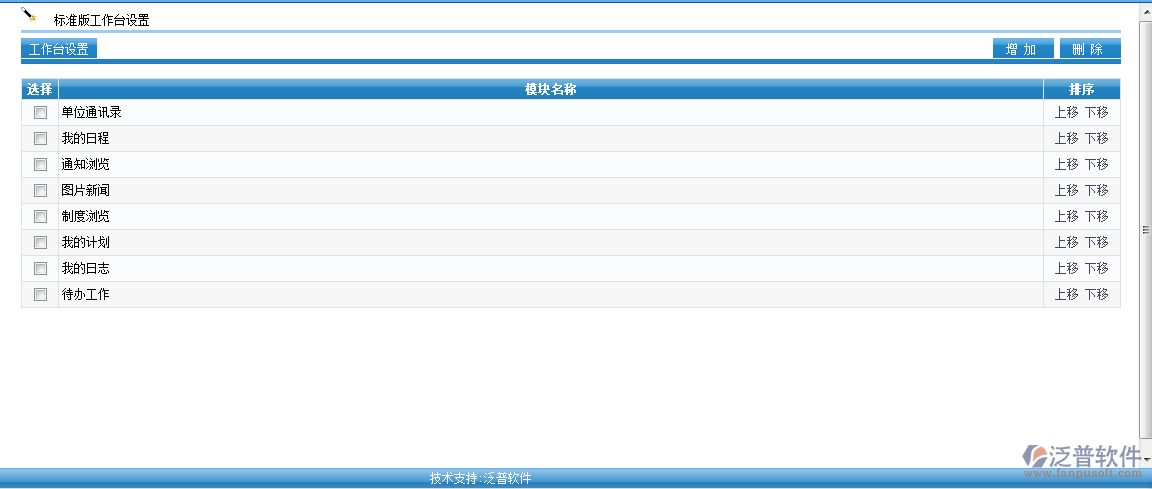The width and height of the screenshot is (1152, 489).
Task: Move 单位通讯录 up with 上移
Action: [1067, 112]
